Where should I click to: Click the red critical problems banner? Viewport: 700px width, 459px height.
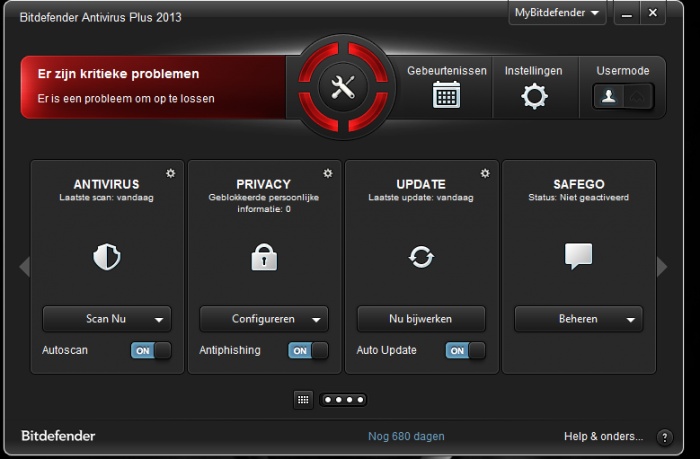coord(154,87)
